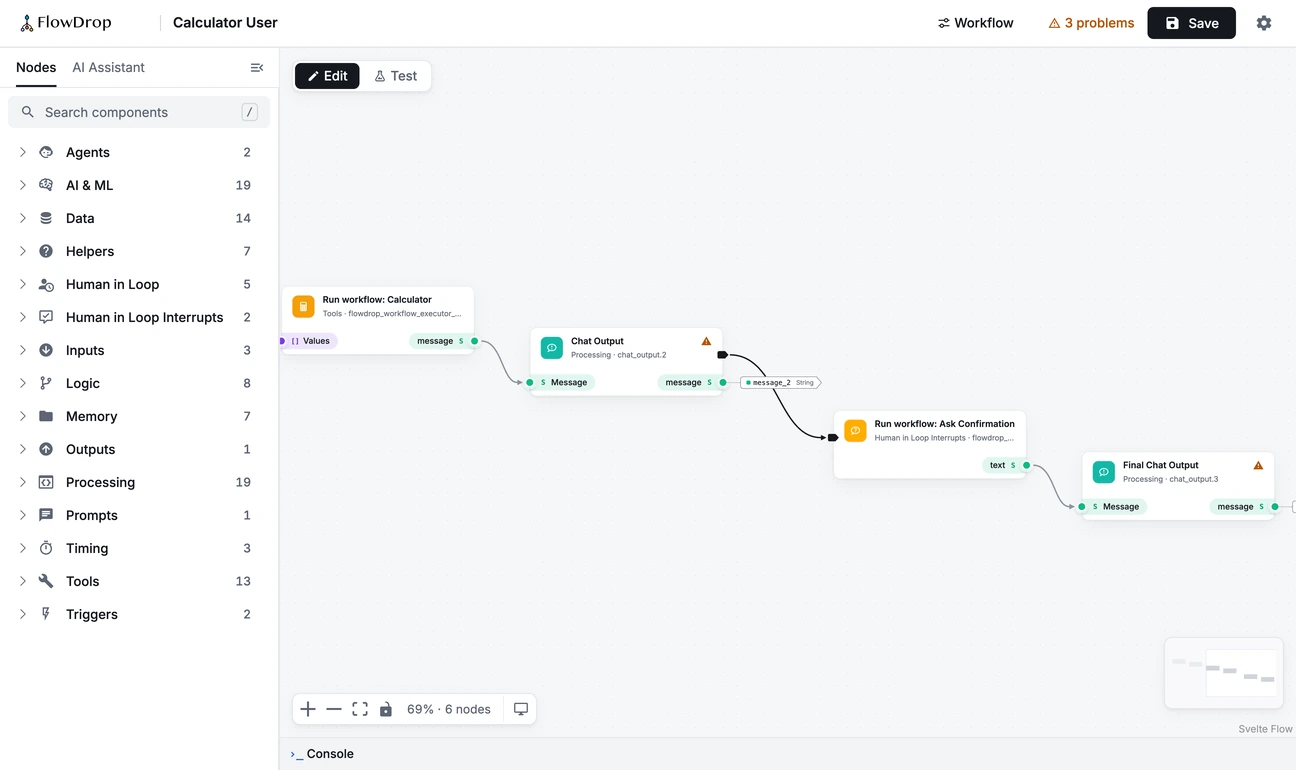
Task: Click the Values input port on Calculator node
Action: click(x=282, y=341)
